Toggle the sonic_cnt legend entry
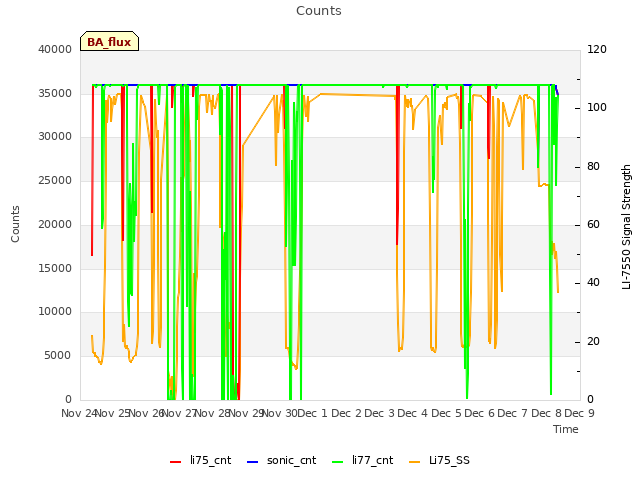 click(282, 460)
